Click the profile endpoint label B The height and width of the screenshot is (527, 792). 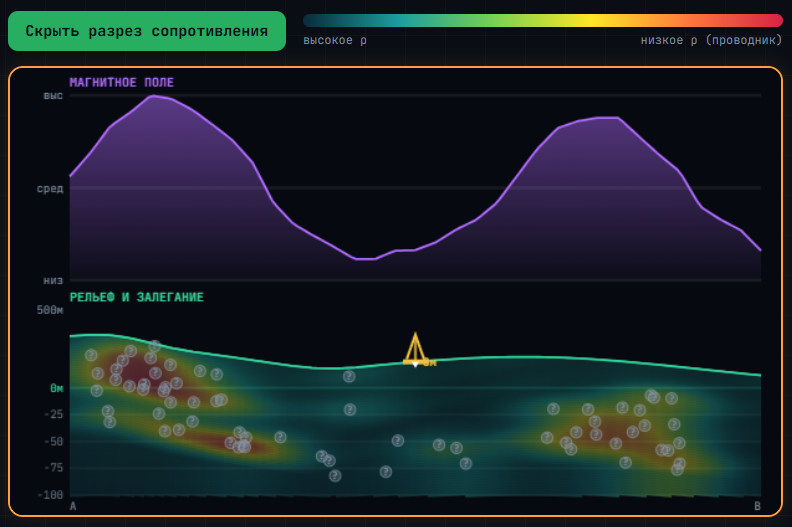coord(757,506)
